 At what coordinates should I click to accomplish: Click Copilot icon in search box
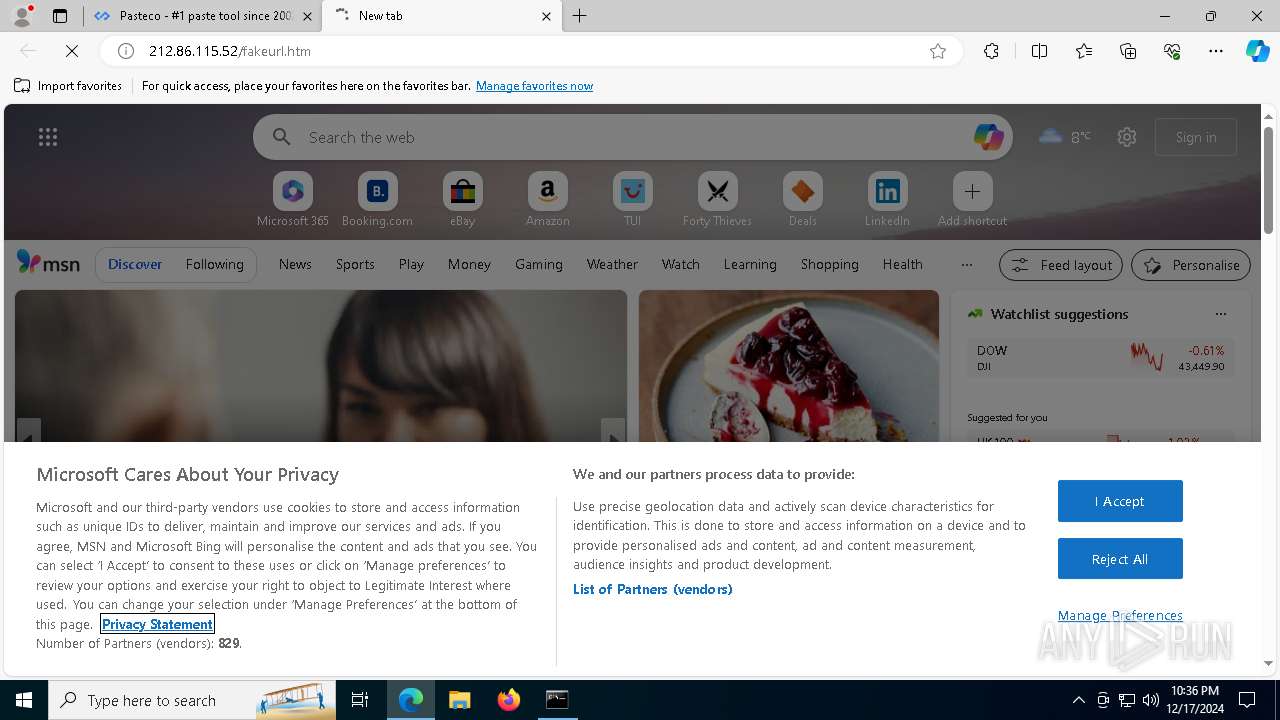pos(988,137)
